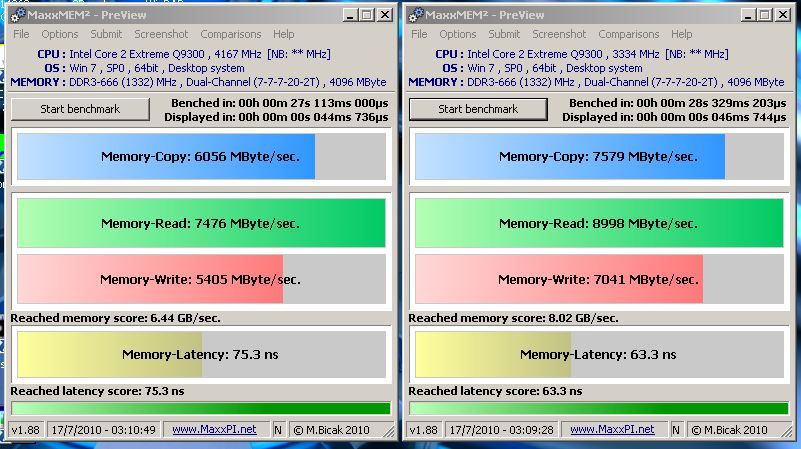This screenshot has width=801, height=449.
Task: Click the Memory-Read 8998 MByte/sec bar
Action: tap(599, 223)
